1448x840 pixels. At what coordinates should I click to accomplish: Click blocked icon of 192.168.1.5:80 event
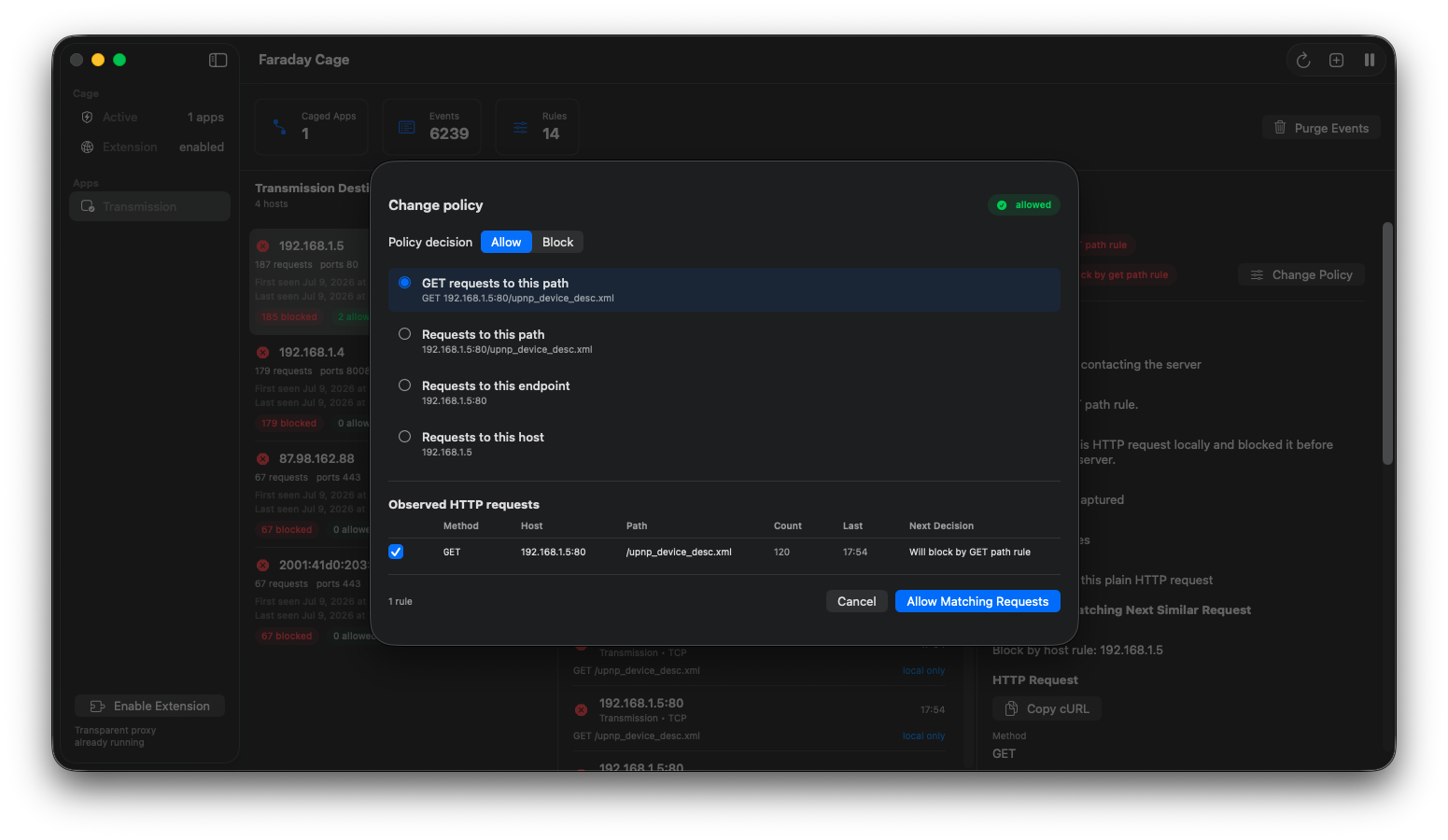[x=581, y=710]
